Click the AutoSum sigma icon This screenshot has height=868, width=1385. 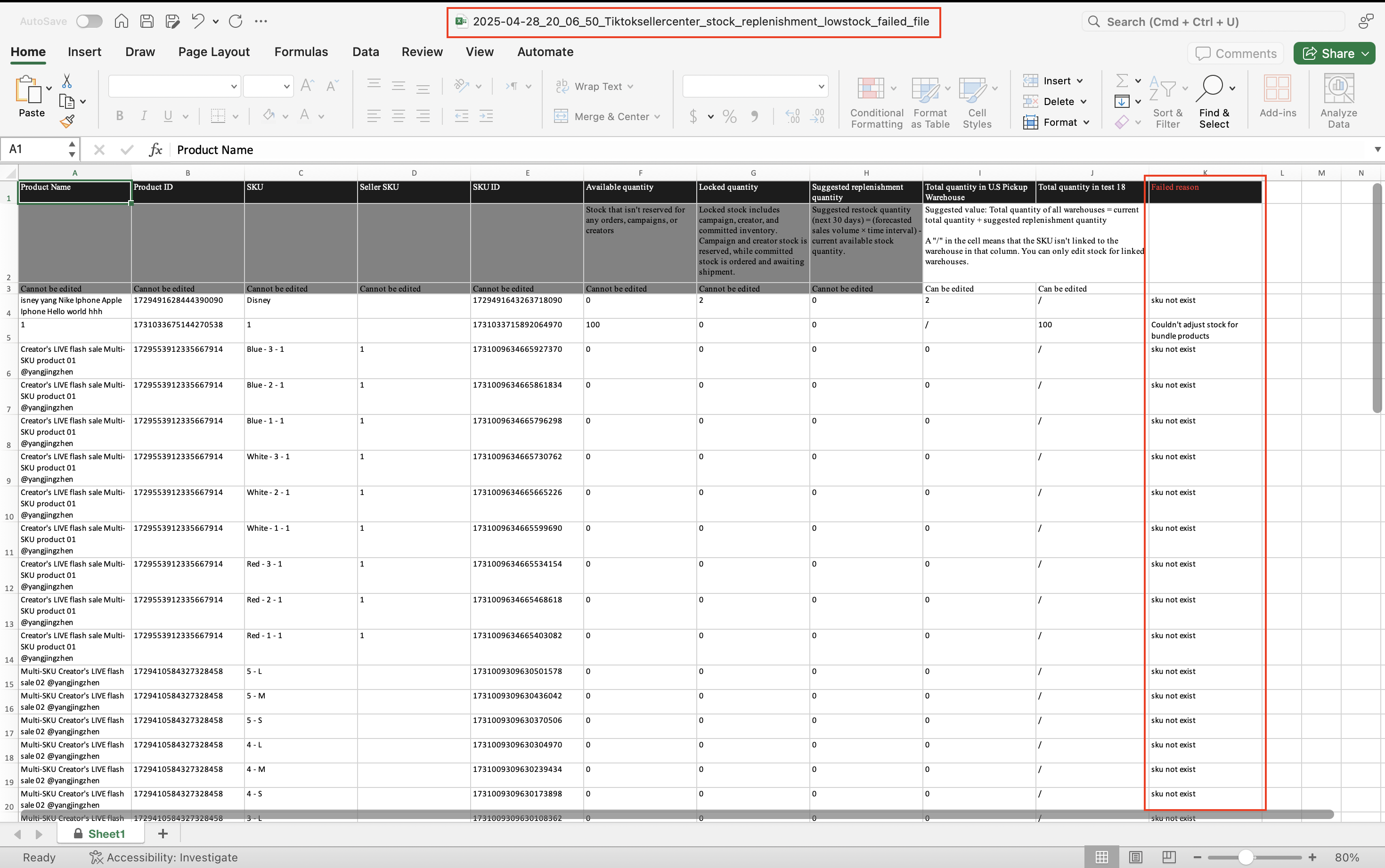pyautogui.click(x=1122, y=81)
